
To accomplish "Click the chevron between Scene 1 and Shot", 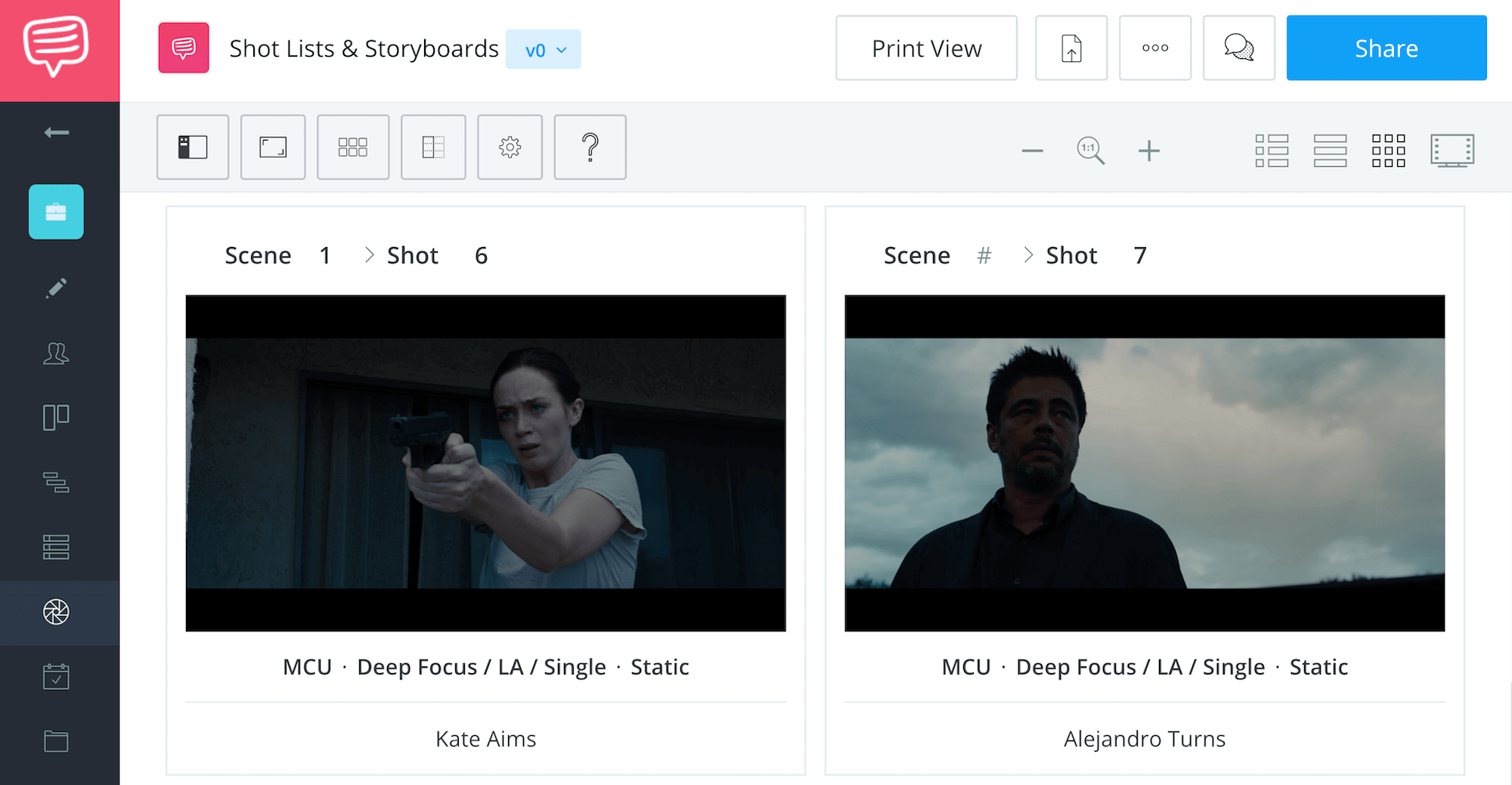I will 370,255.
